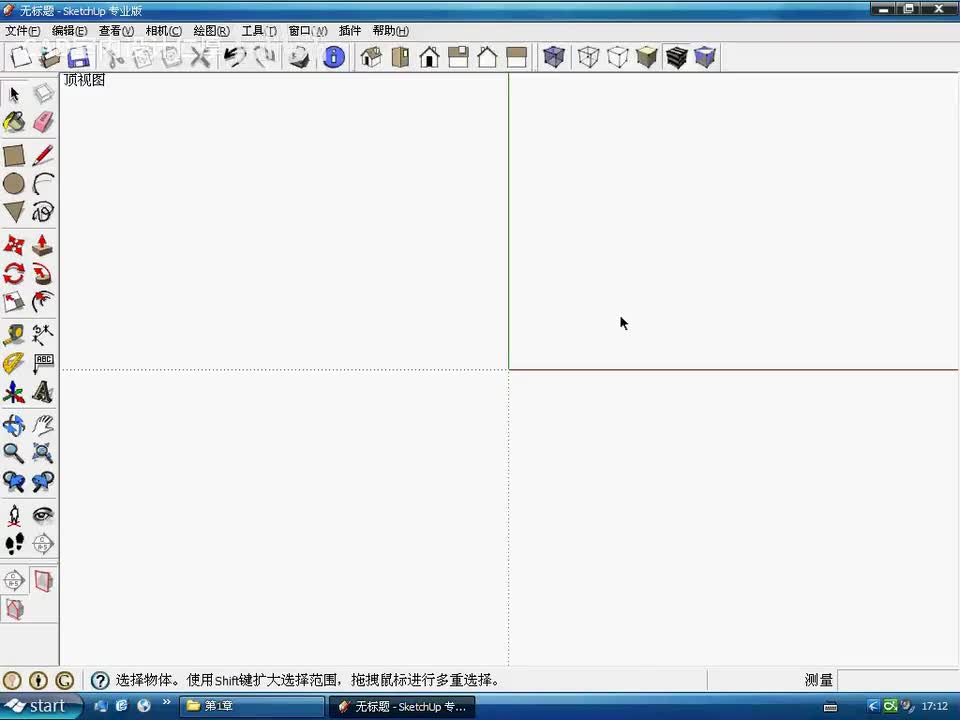The width and height of the screenshot is (960, 720).
Task: Select the Protractor tool
Action: pyautogui.click(x=14, y=363)
